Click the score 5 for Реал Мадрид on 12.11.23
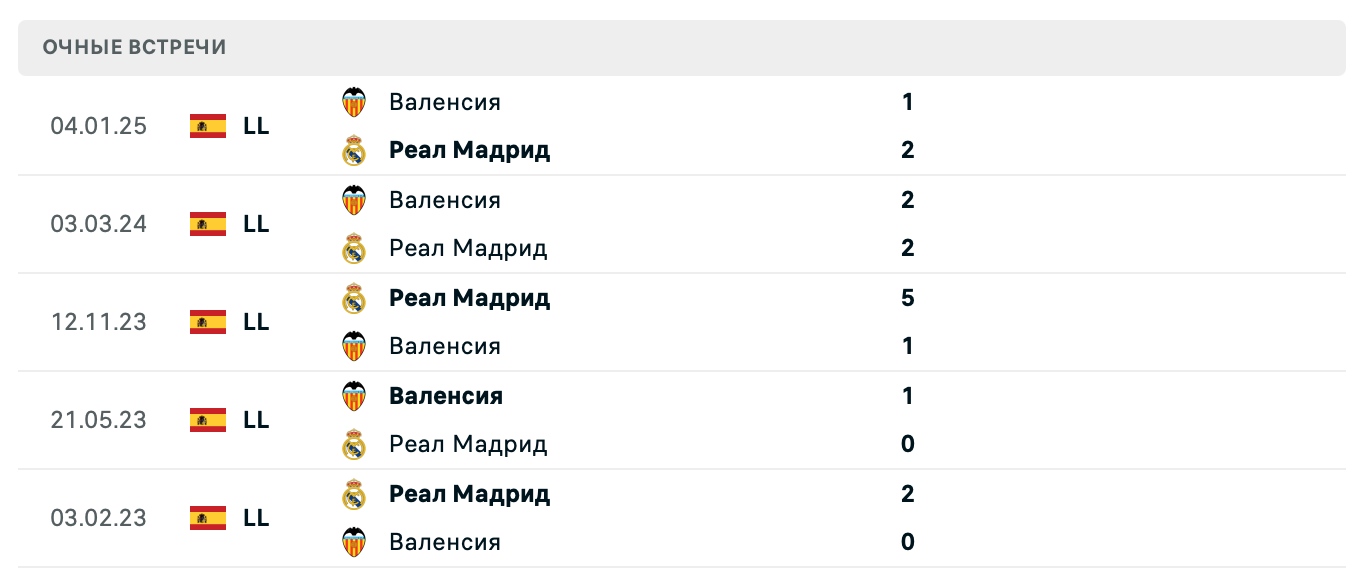The image size is (1364, 580). [906, 297]
